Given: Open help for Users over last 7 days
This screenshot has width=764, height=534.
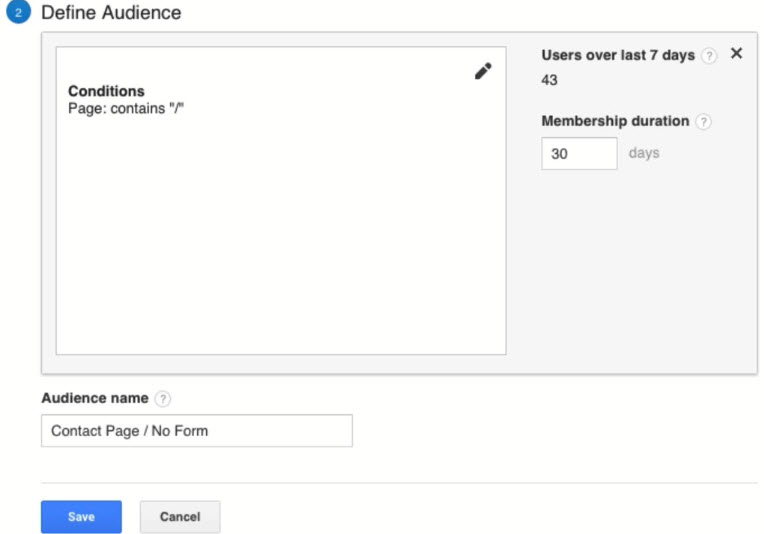Looking at the screenshot, I should (x=709, y=56).
